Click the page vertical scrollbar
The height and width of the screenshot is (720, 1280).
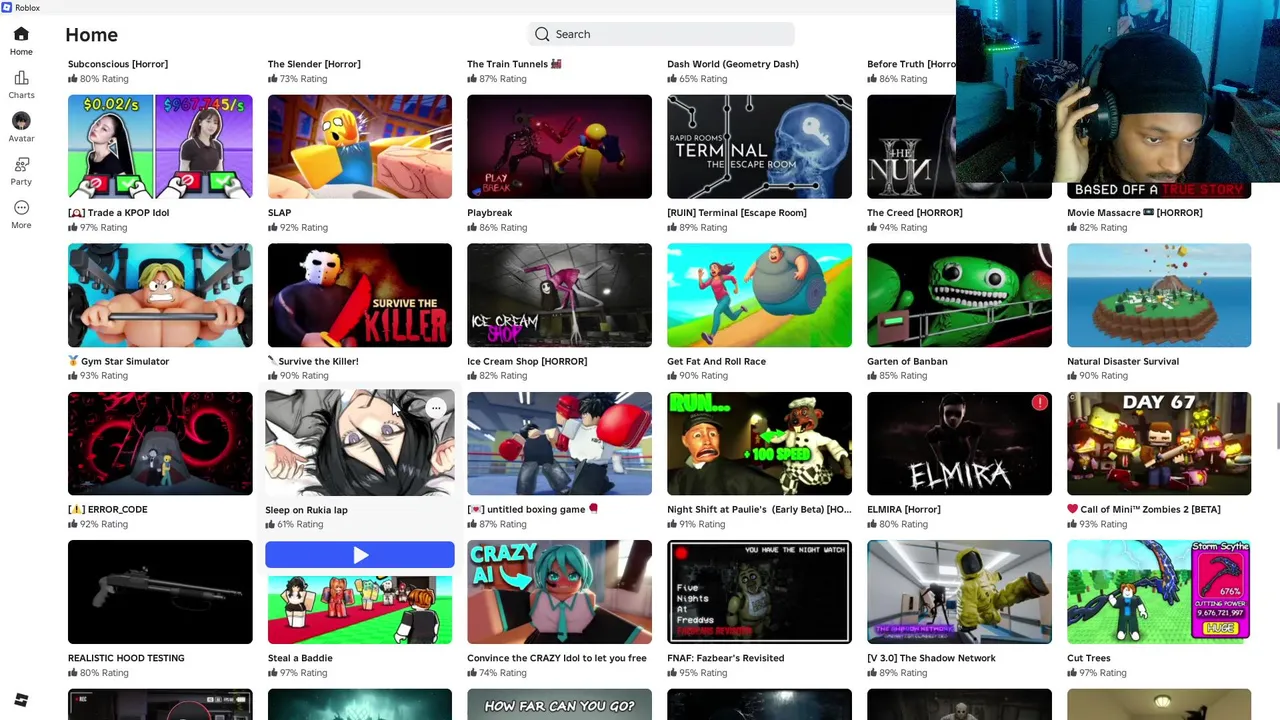(x=1276, y=427)
